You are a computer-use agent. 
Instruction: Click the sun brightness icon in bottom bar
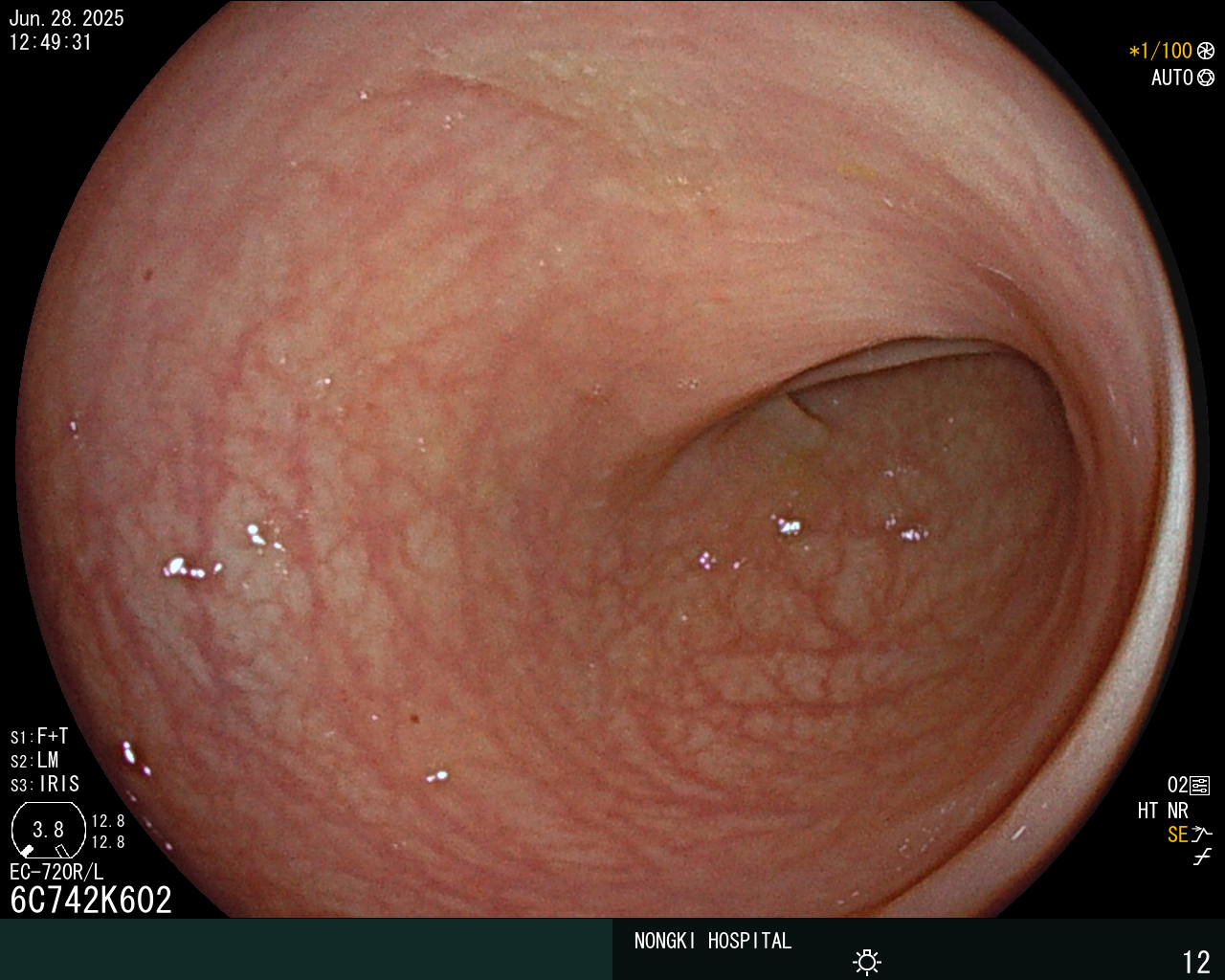click(867, 962)
